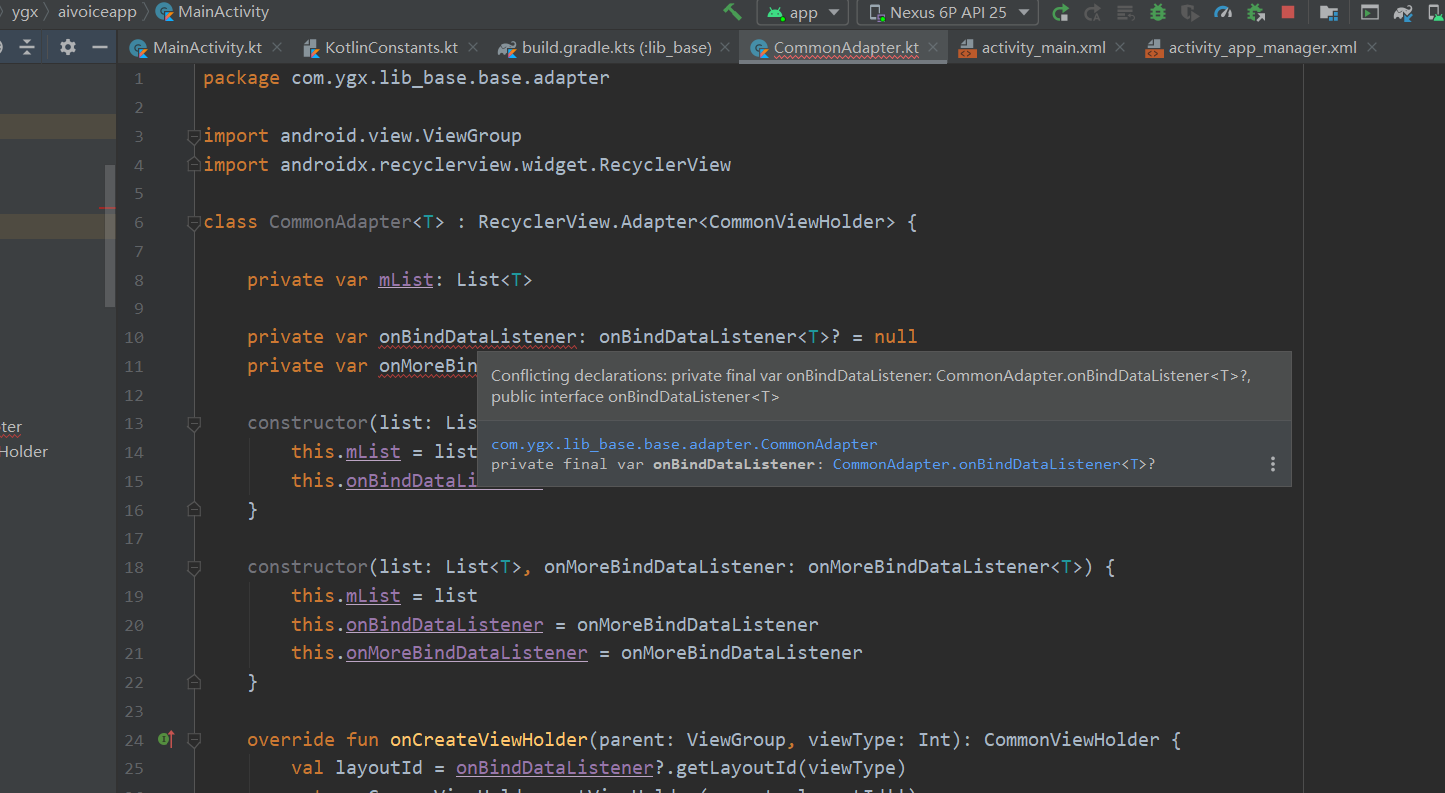
Task: Click collapse all icon in project panel
Action: click(x=27, y=47)
